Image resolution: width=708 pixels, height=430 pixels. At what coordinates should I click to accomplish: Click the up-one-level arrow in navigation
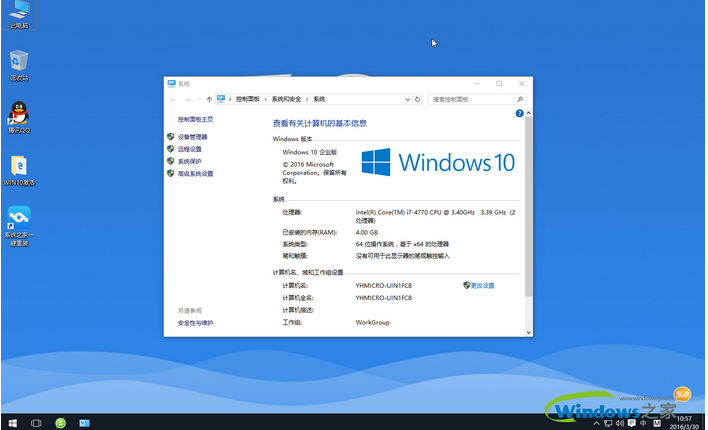[208, 100]
